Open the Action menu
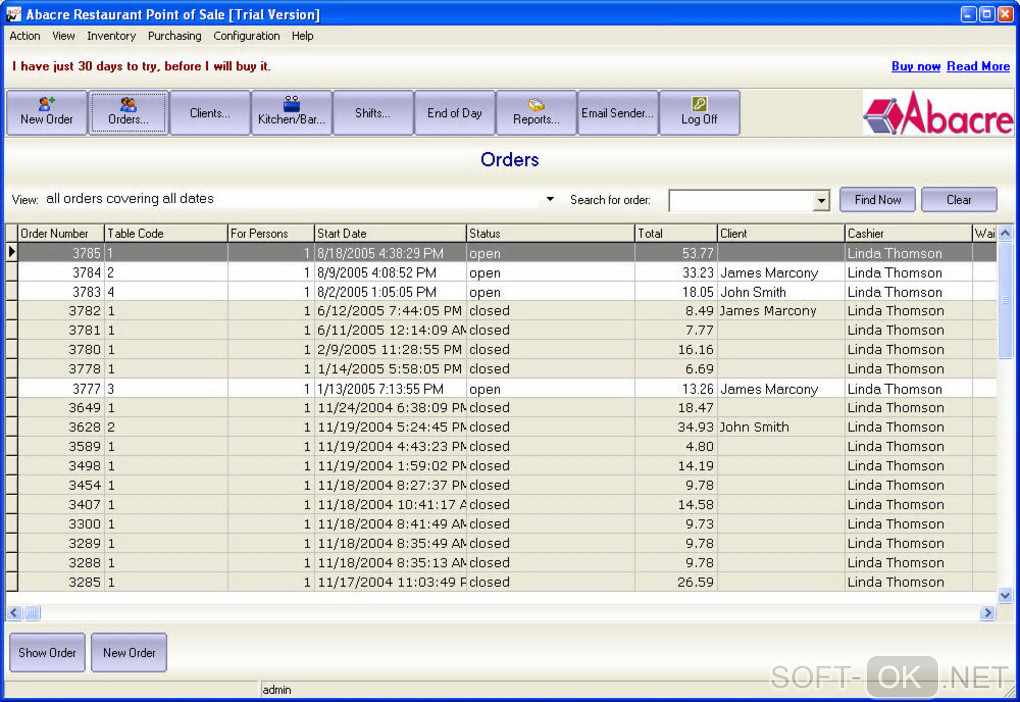The width and height of the screenshot is (1020, 702). tap(25, 36)
